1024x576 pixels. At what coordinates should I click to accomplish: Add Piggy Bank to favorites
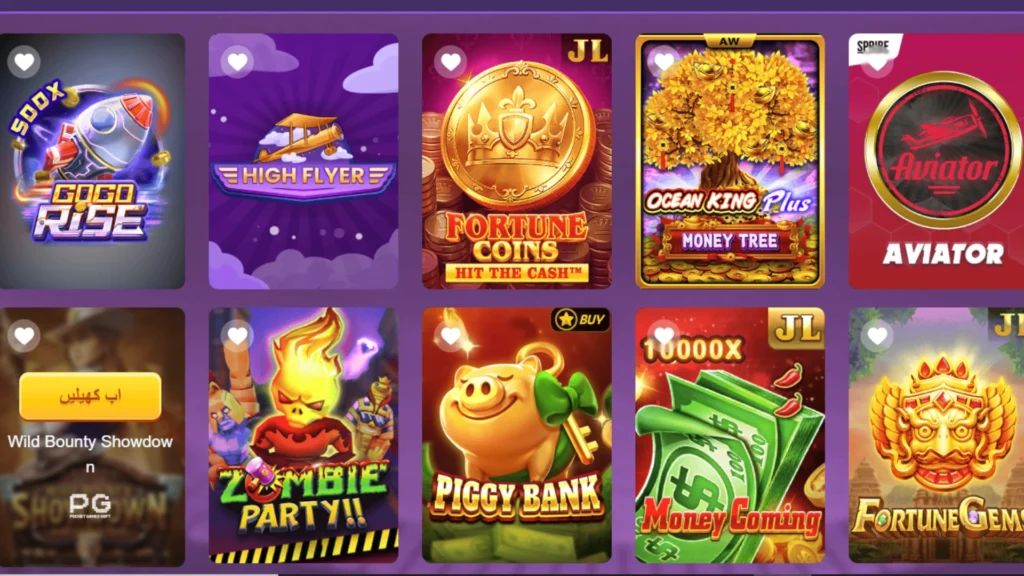tap(451, 336)
